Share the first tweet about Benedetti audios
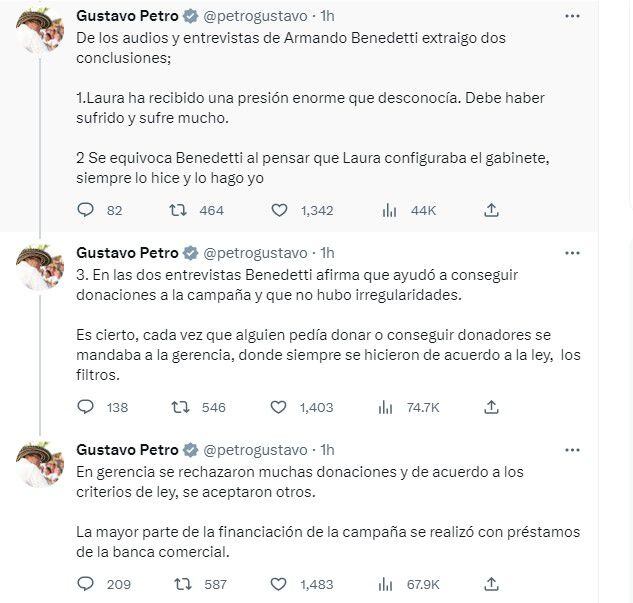The image size is (633, 603). pos(490,210)
